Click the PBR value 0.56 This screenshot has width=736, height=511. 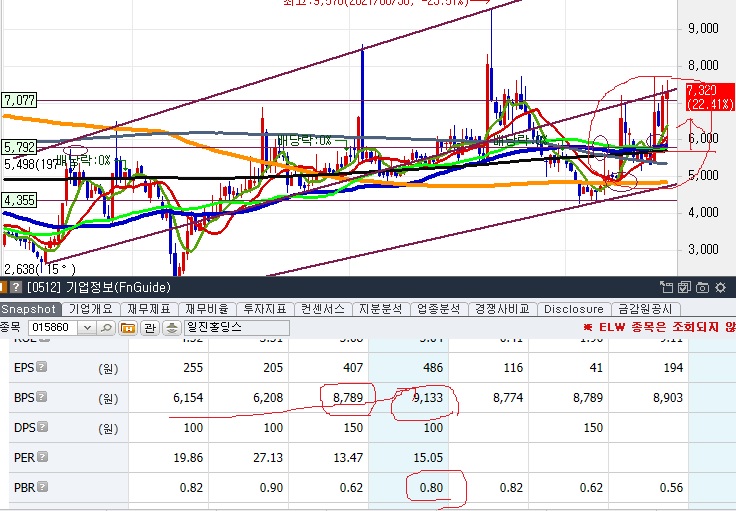pos(671,488)
